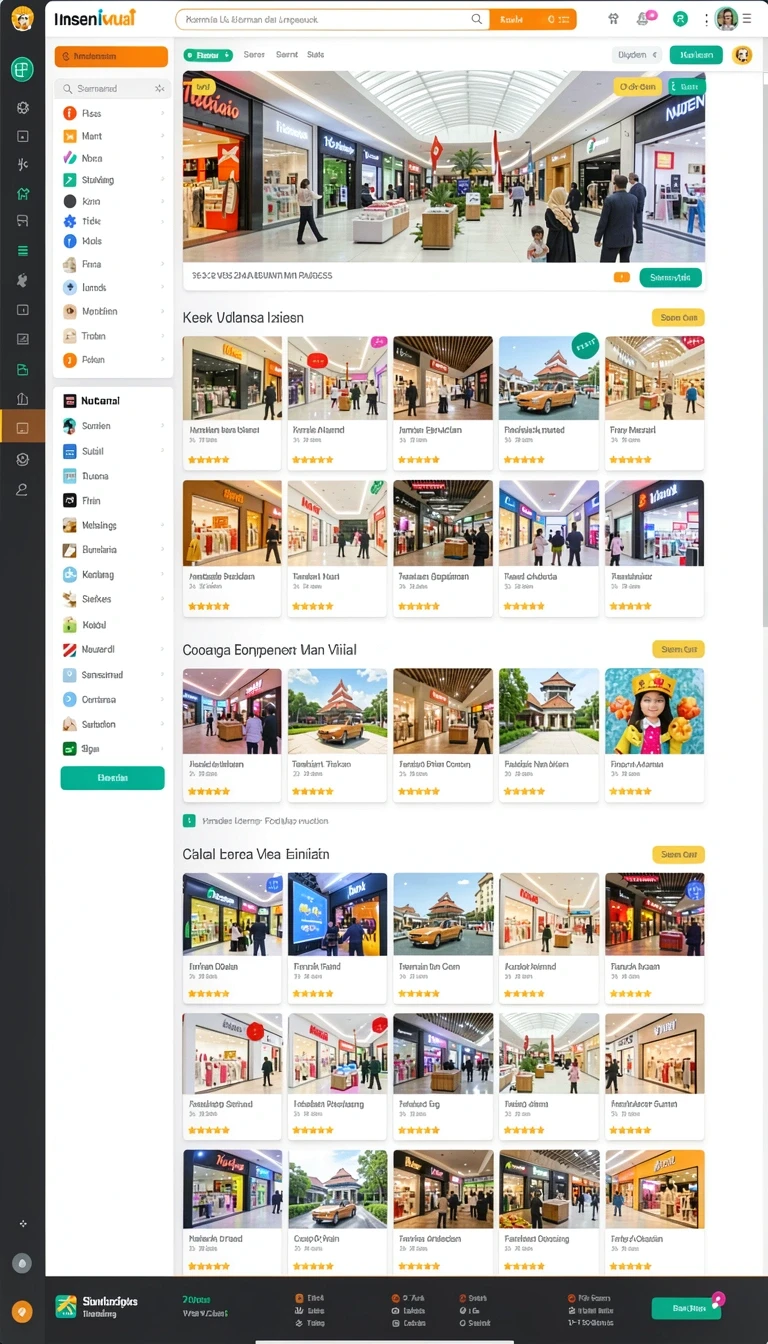Open the large mall banner image
Viewport: 768px width, 1344px height.
click(444, 167)
